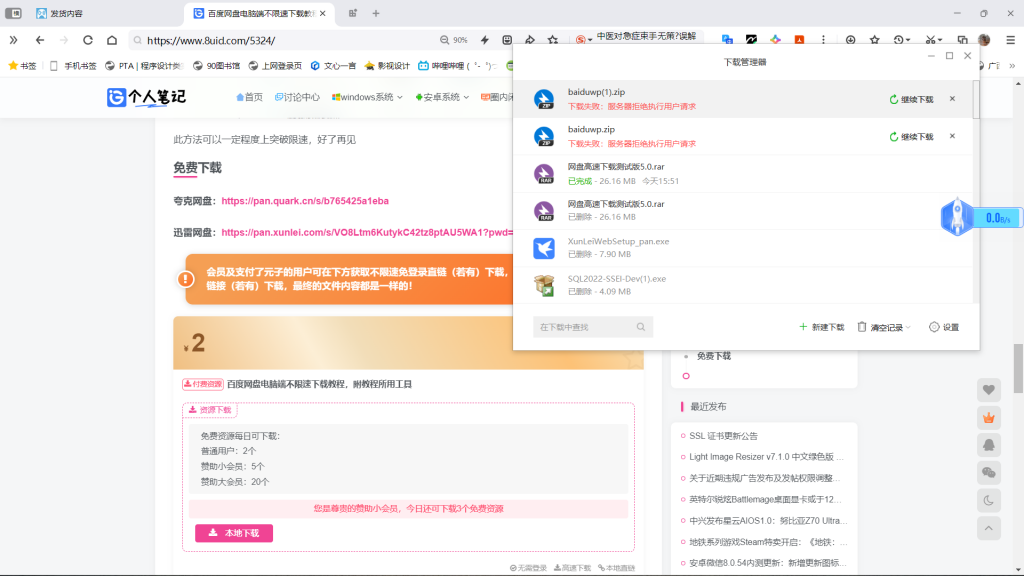Open the Light Image Resizer v7.1.0 post
Viewport: 1024px width, 576px height.
pyautogui.click(x=767, y=456)
